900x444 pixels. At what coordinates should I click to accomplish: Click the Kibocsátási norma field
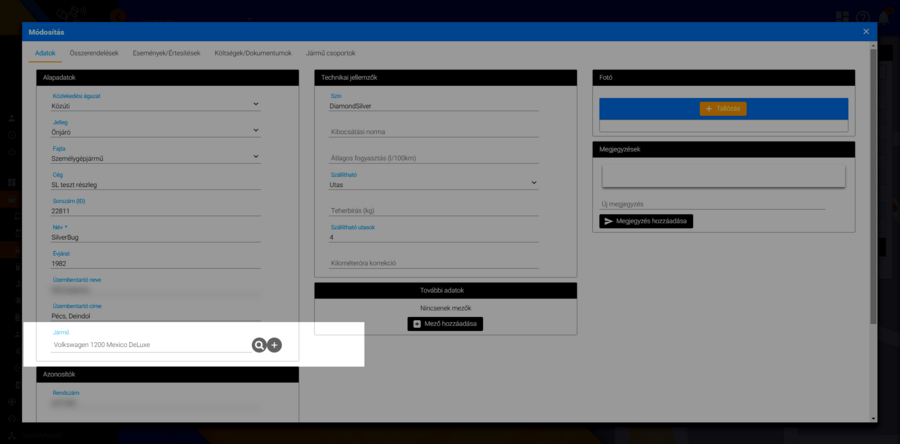tap(433, 131)
